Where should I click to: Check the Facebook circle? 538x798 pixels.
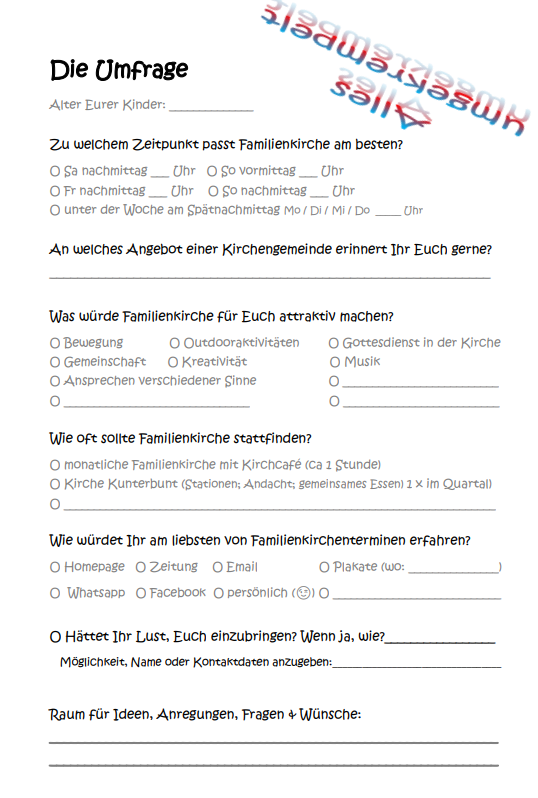141,593
